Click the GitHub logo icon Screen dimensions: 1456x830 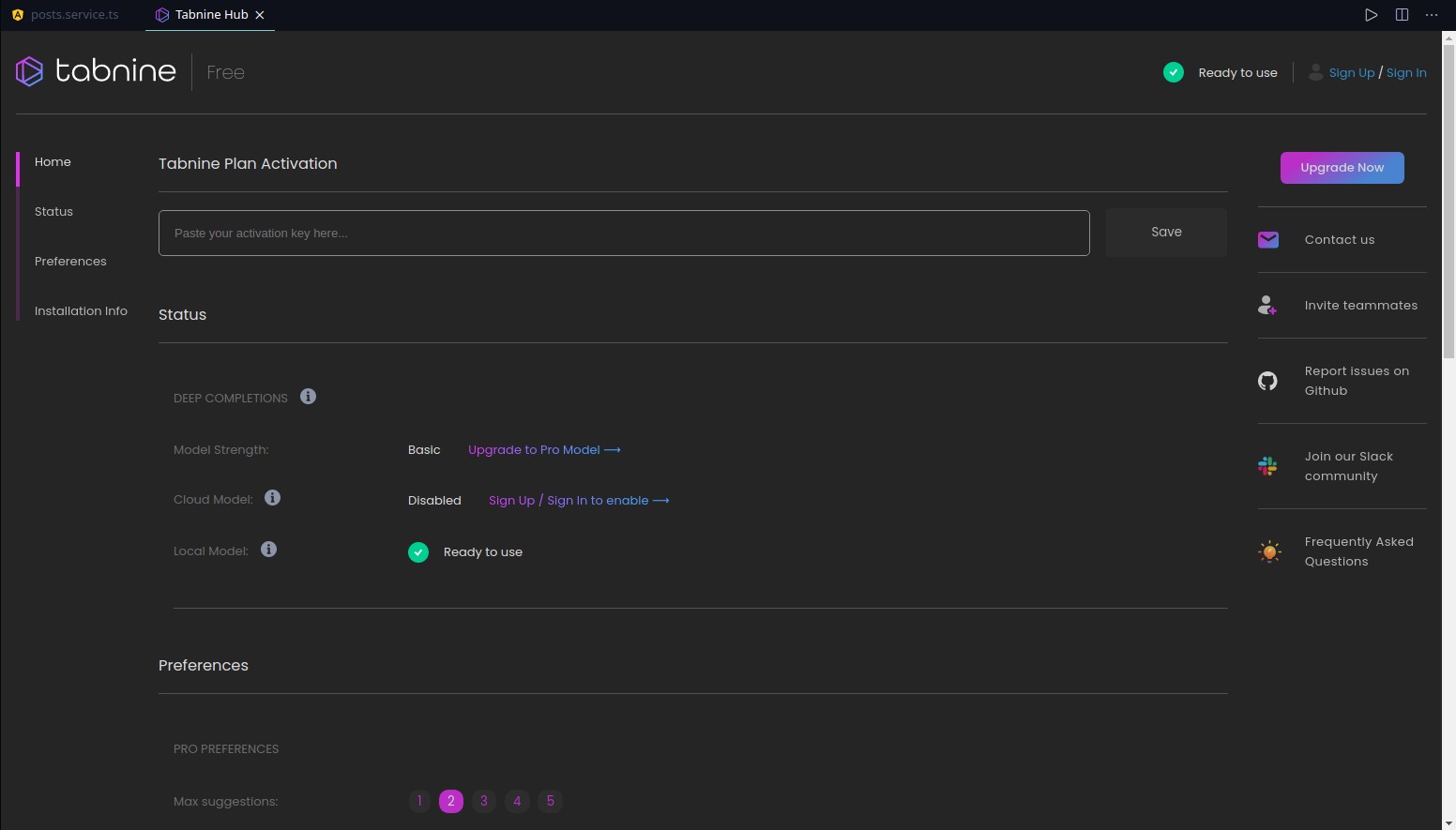click(1267, 381)
